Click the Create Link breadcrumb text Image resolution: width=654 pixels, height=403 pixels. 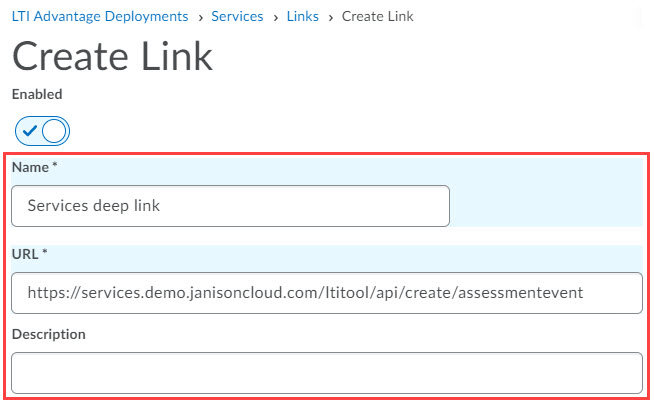[x=377, y=17]
